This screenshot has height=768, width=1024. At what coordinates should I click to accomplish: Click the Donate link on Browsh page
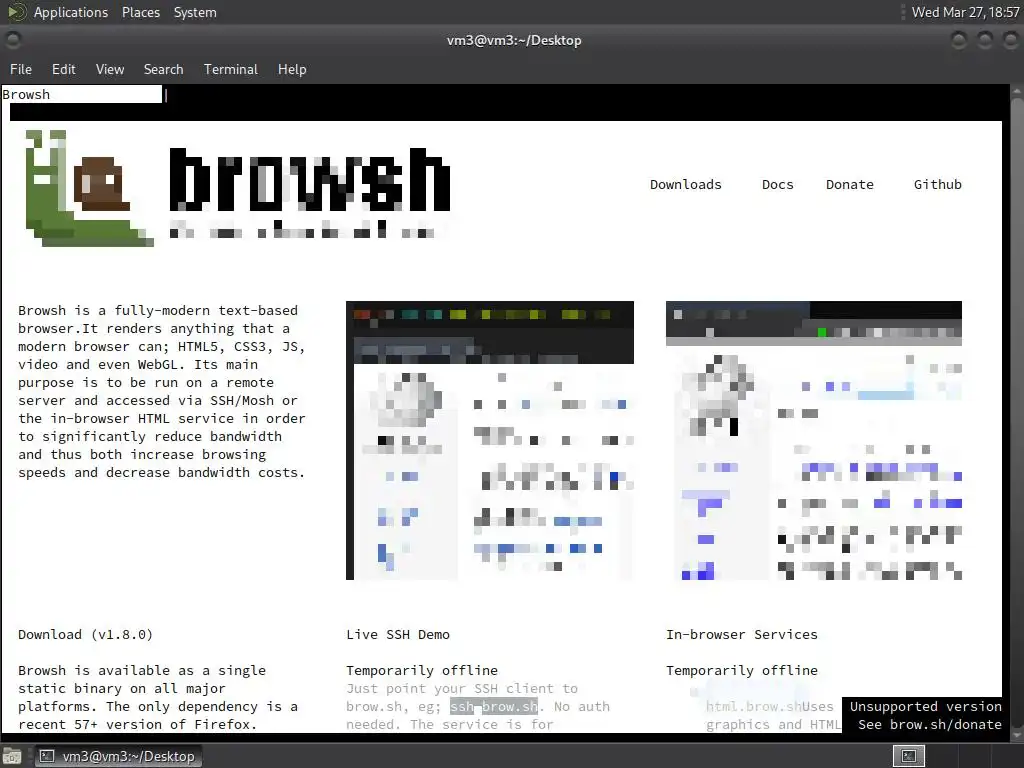[850, 184]
